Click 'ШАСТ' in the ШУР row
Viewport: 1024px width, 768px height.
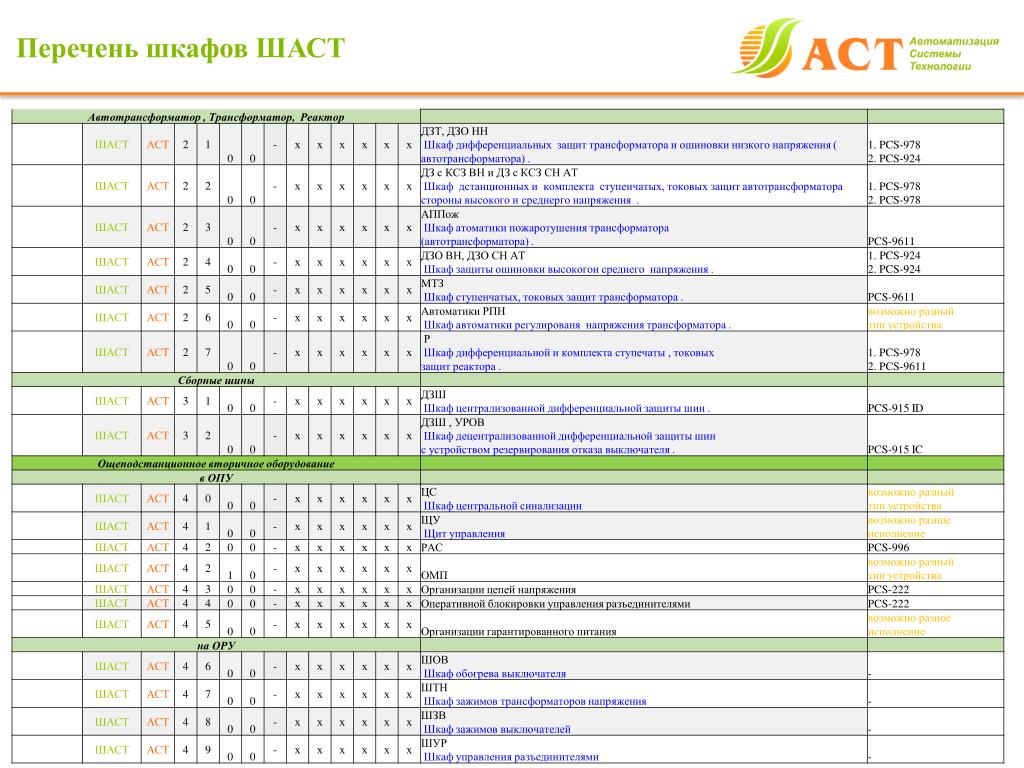point(112,750)
